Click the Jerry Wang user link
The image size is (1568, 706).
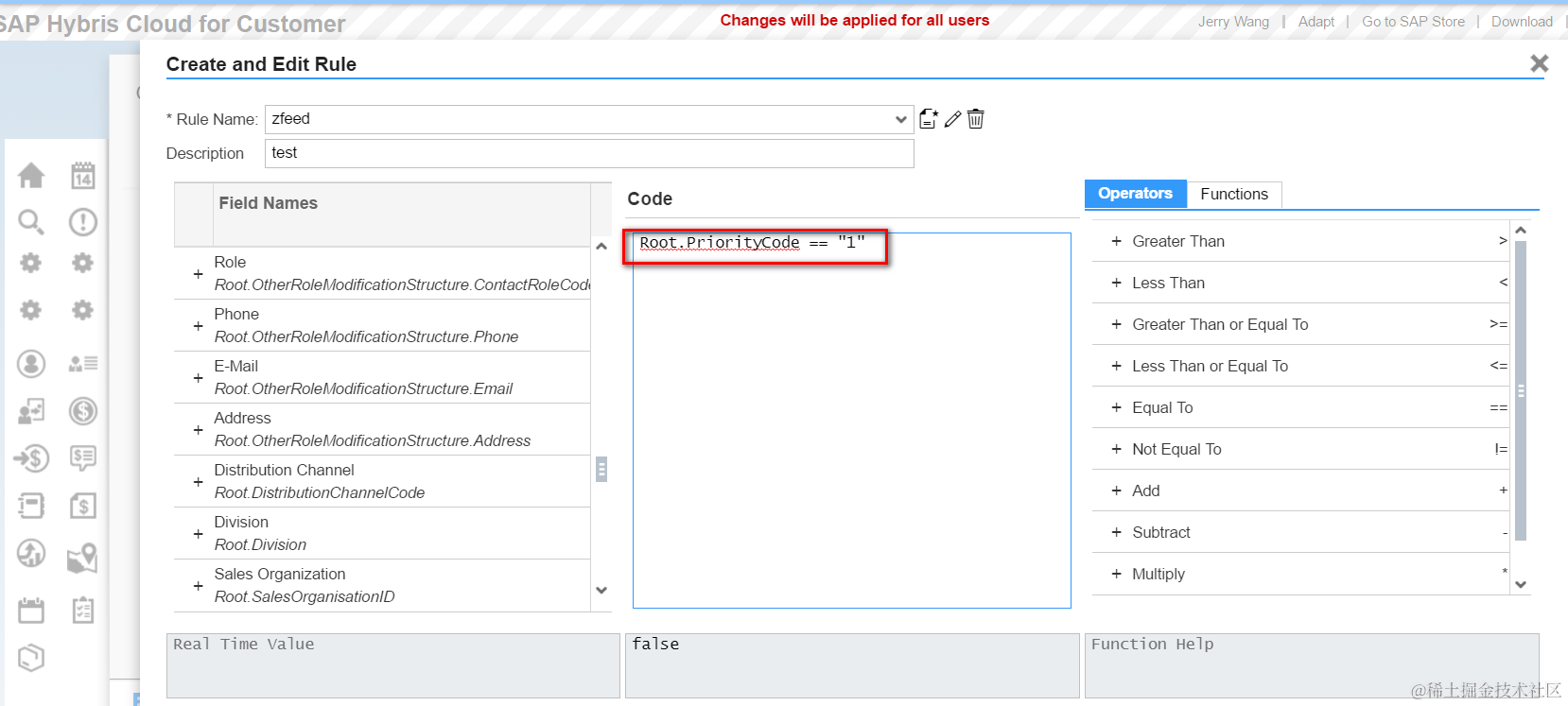pos(1233,22)
